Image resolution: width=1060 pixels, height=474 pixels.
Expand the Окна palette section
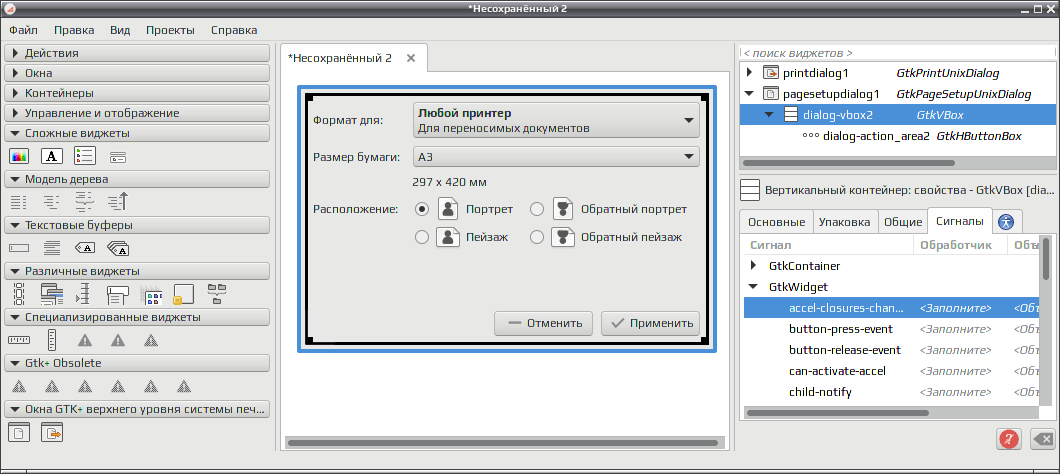pos(137,73)
